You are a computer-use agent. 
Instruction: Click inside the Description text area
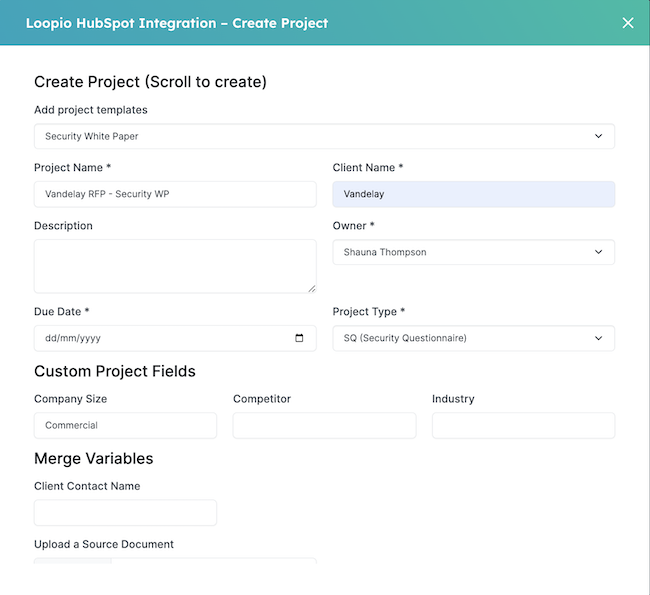pos(175,266)
